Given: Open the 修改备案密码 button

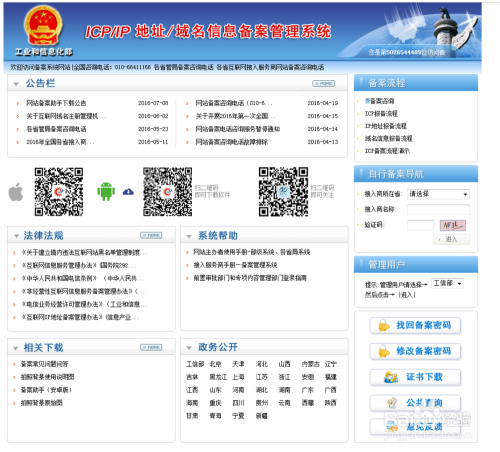Looking at the screenshot, I should tap(415, 351).
